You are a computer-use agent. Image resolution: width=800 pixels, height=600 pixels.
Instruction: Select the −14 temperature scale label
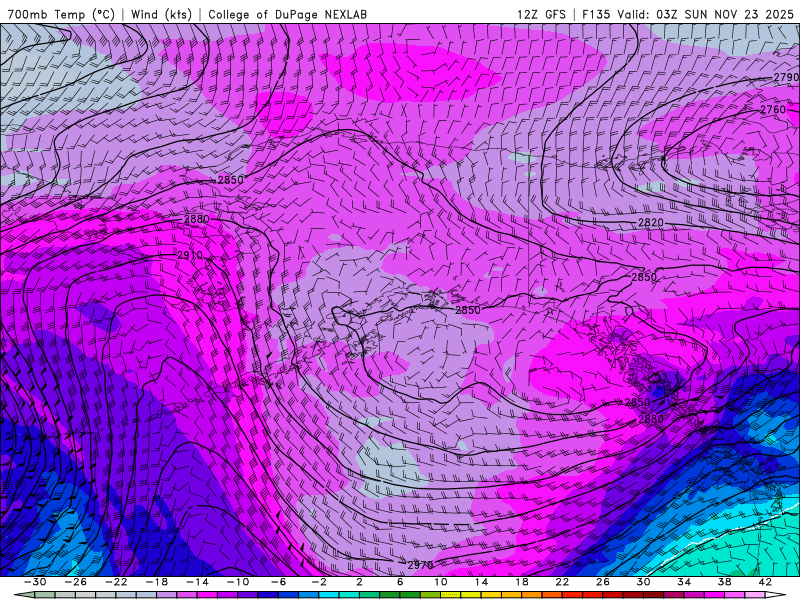pos(197,582)
